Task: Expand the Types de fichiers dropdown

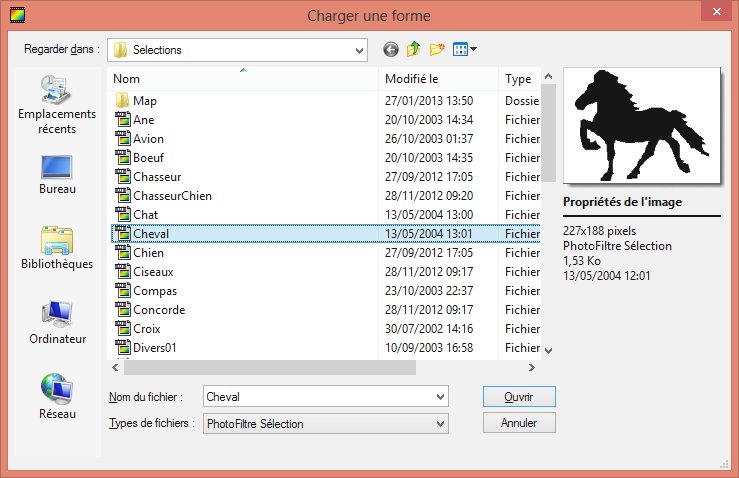Action: coord(439,423)
